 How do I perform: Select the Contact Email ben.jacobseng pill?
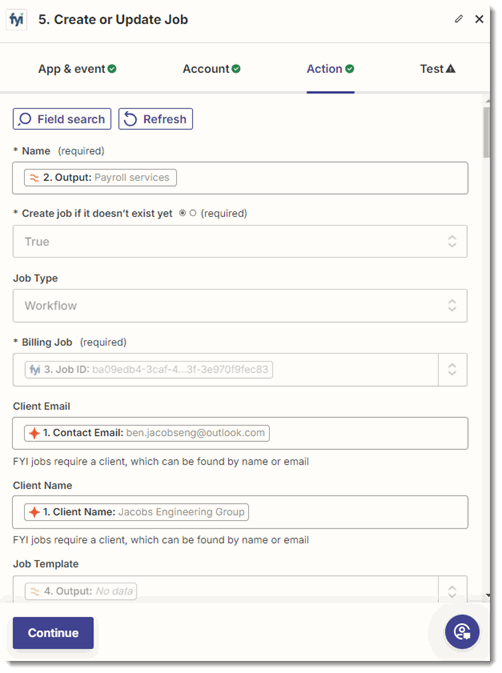pyautogui.click(x=147, y=433)
